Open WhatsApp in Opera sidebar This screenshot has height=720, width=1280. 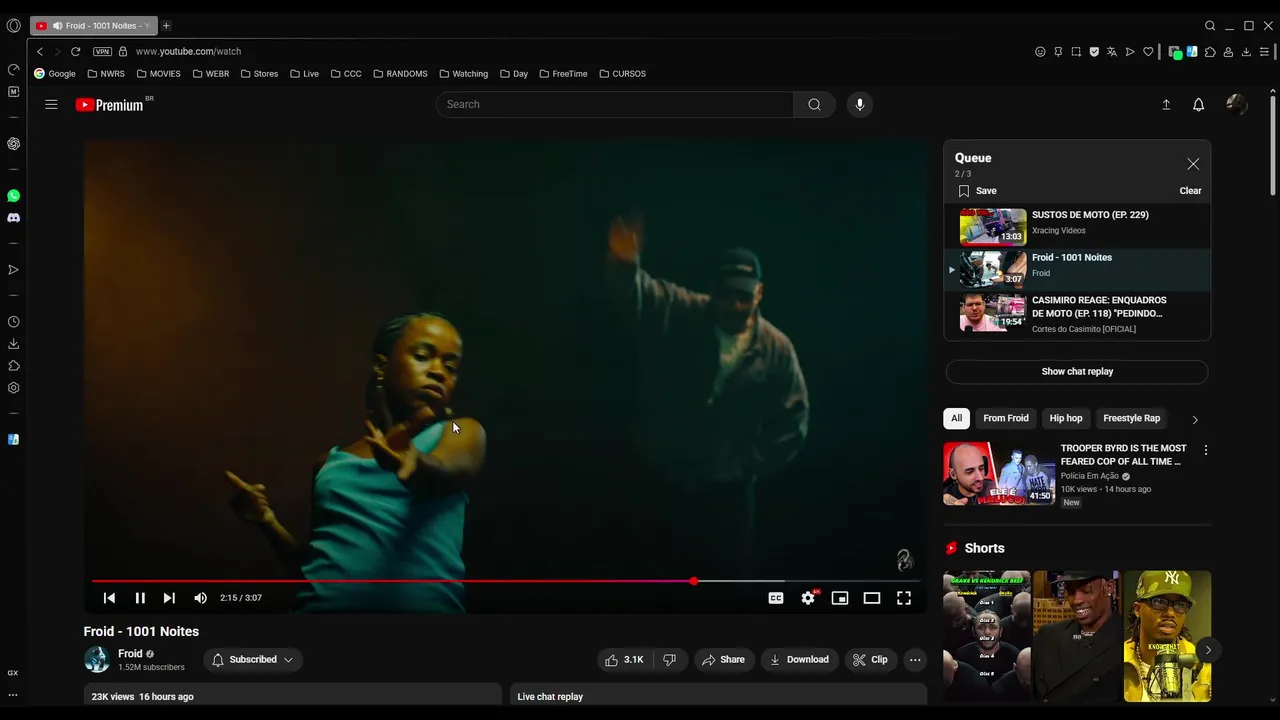point(13,196)
